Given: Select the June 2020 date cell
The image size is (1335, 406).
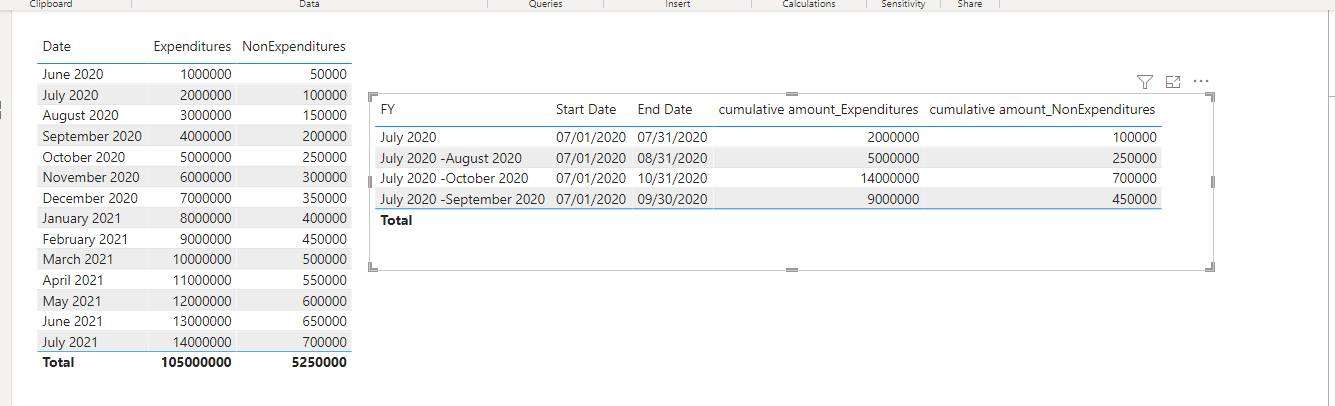Looking at the screenshot, I should [x=73, y=74].
